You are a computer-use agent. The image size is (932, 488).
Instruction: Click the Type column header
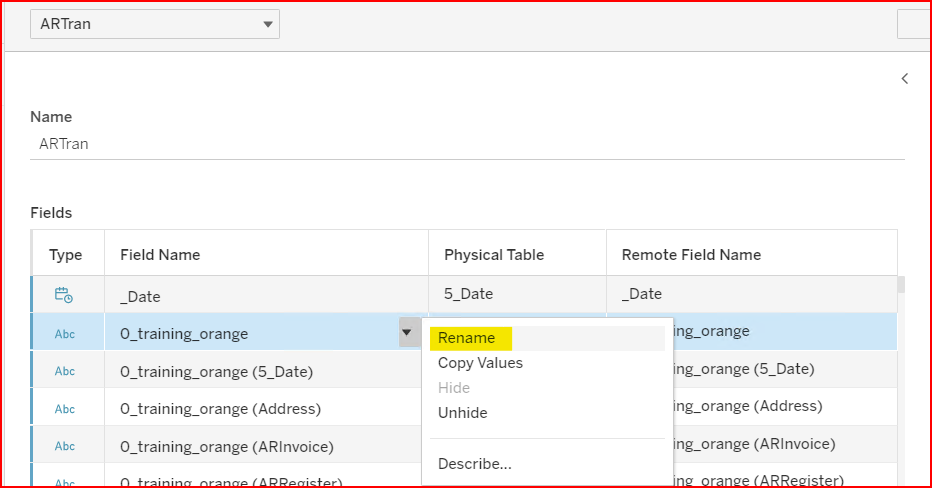[x=66, y=255]
